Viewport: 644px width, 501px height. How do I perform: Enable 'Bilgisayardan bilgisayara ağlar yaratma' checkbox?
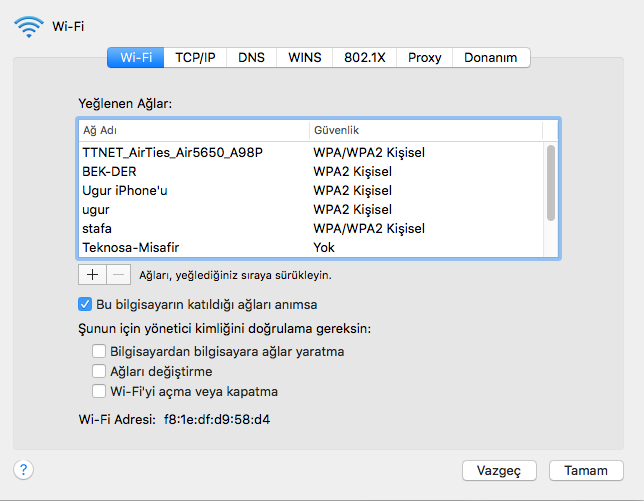click(99, 352)
